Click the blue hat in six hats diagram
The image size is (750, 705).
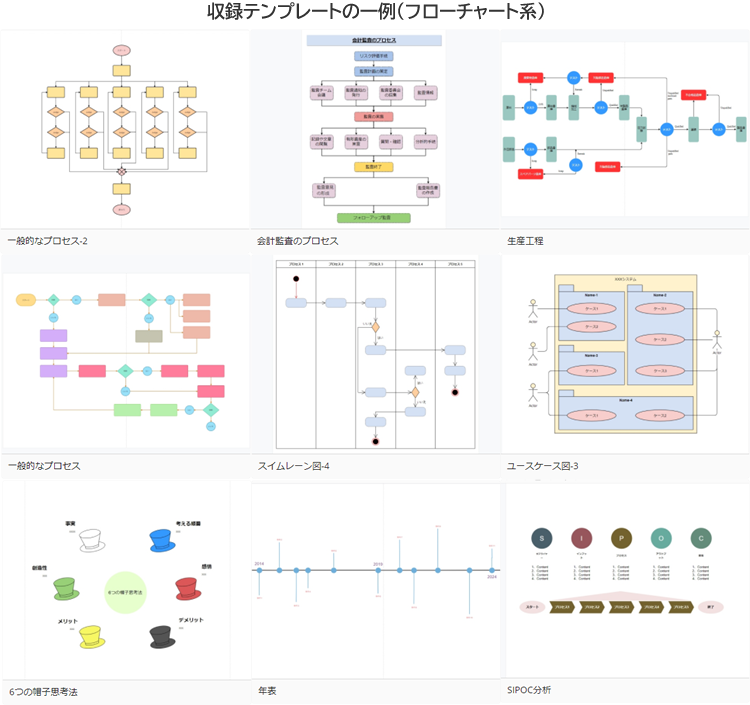[x=163, y=540]
